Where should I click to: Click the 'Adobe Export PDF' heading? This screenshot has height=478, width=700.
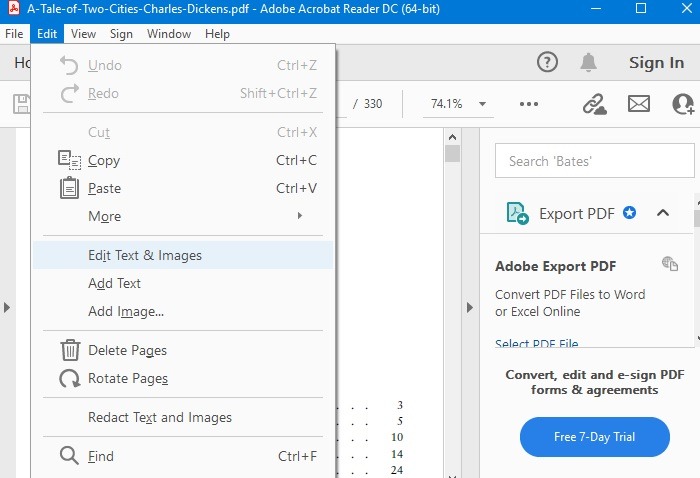[555, 266]
